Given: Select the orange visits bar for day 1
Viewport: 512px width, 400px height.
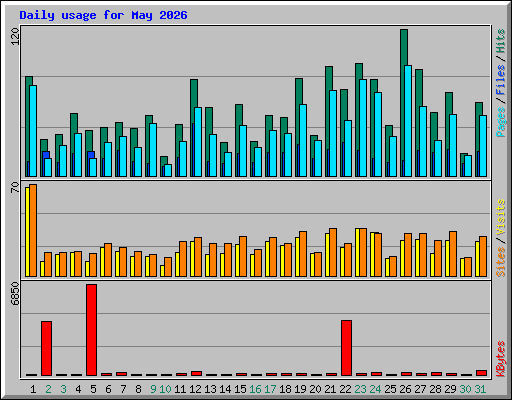Looking at the screenshot, I should (x=33, y=230).
